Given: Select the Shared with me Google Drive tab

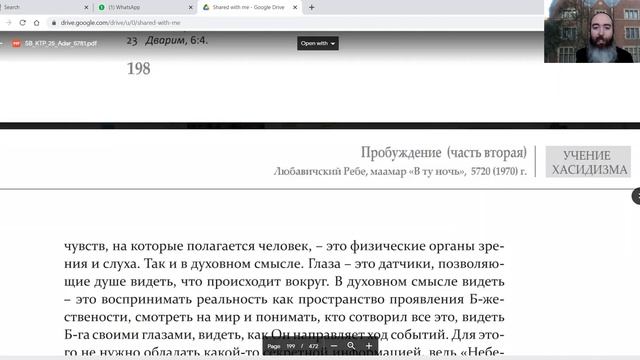Looking at the screenshot, I should point(250,7).
